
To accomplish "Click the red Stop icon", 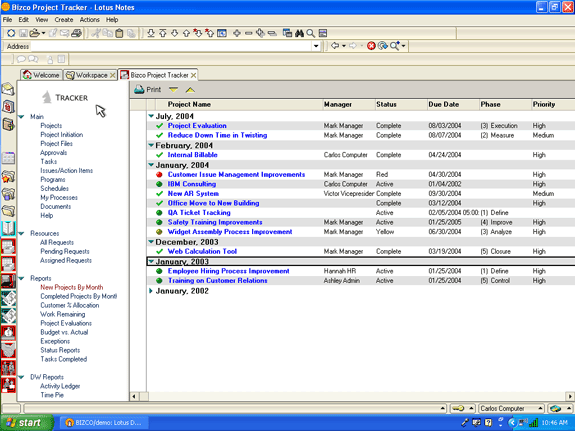I will [371, 46].
